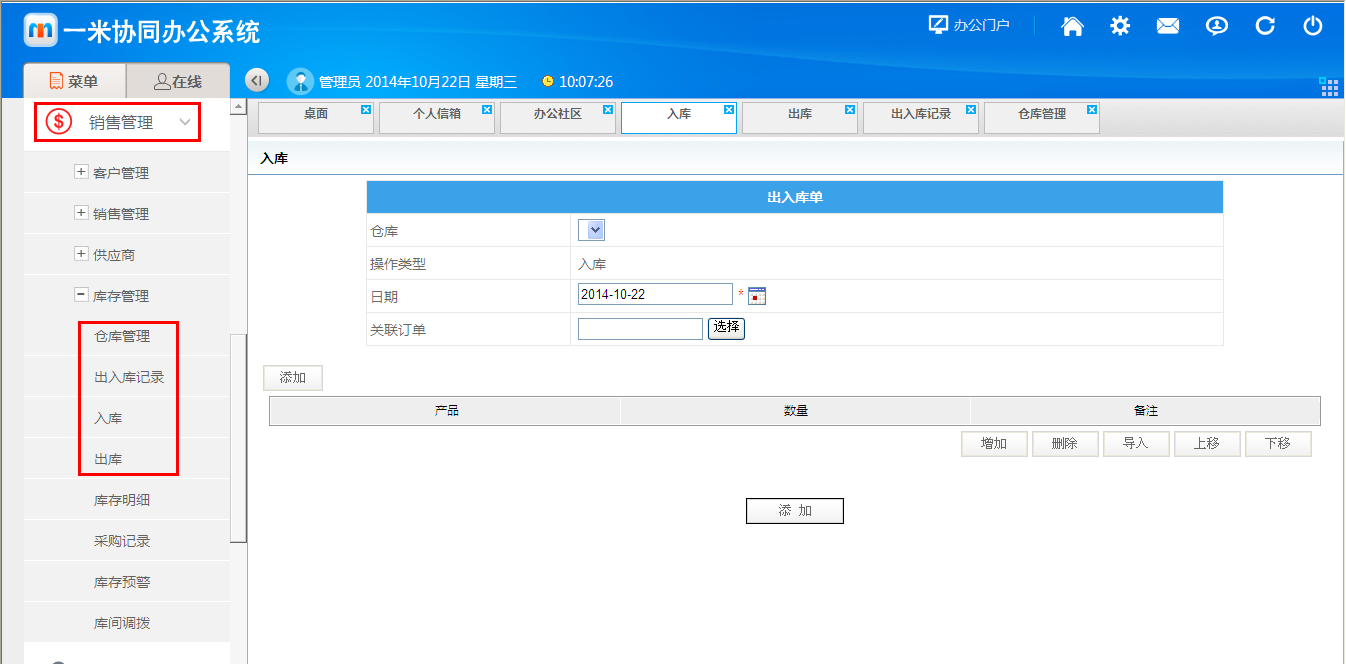Open 仓库管理 in sidebar
This screenshot has width=1346, height=664.
coord(122,336)
